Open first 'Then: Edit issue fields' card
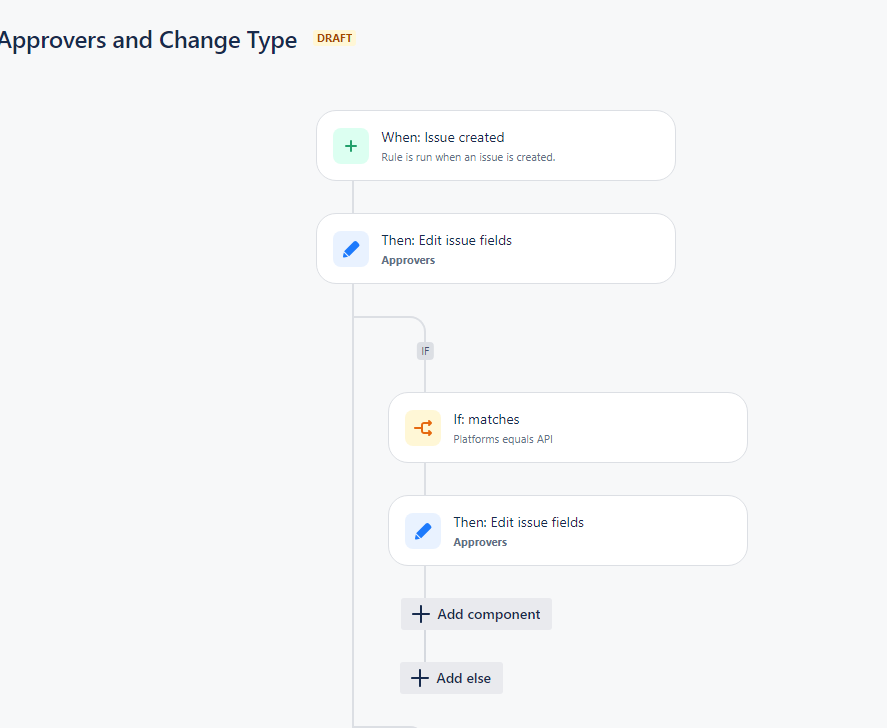887x728 pixels. click(x=496, y=249)
